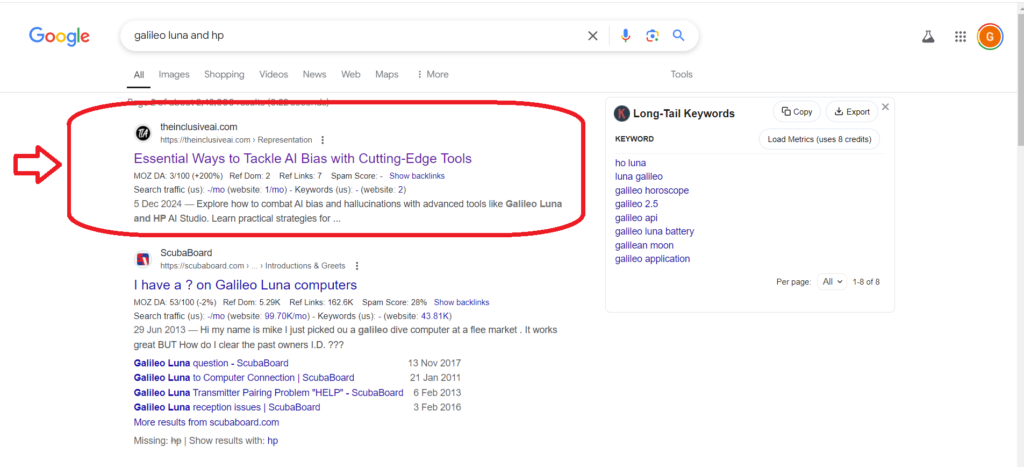Open the Tools options
Image resolution: width=1024 pixels, height=467 pixels.
[682, 74]
